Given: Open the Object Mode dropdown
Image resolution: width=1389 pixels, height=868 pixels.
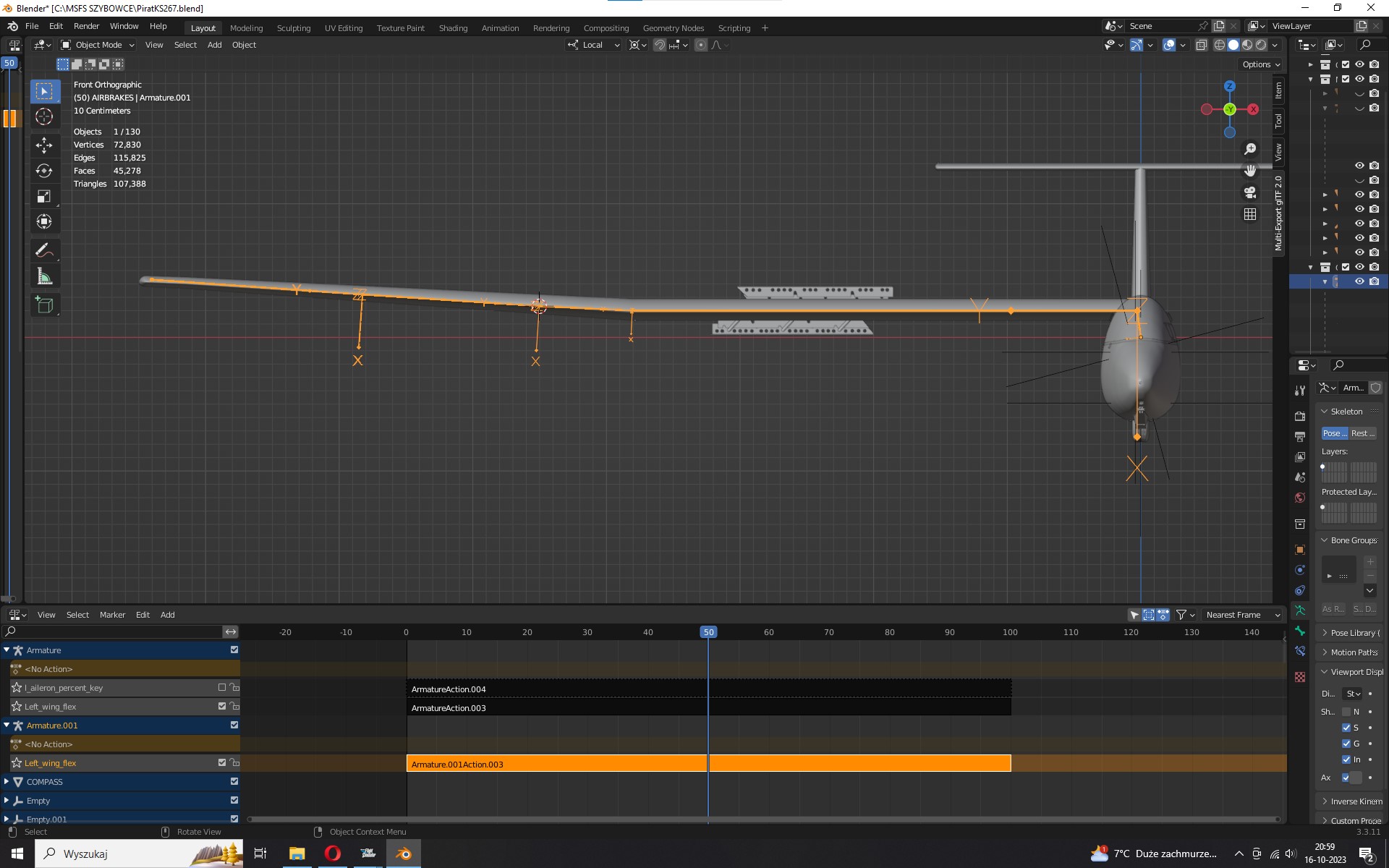Looking at the screenshot, I should pos(98,45).
